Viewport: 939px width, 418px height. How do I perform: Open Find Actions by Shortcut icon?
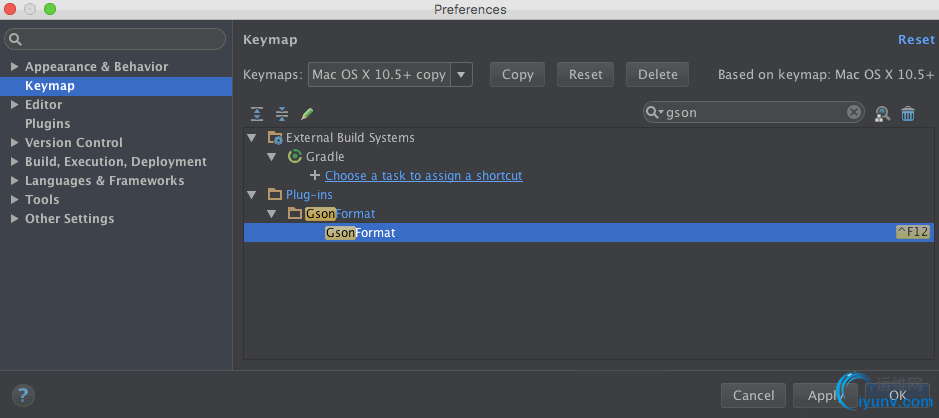882,114
